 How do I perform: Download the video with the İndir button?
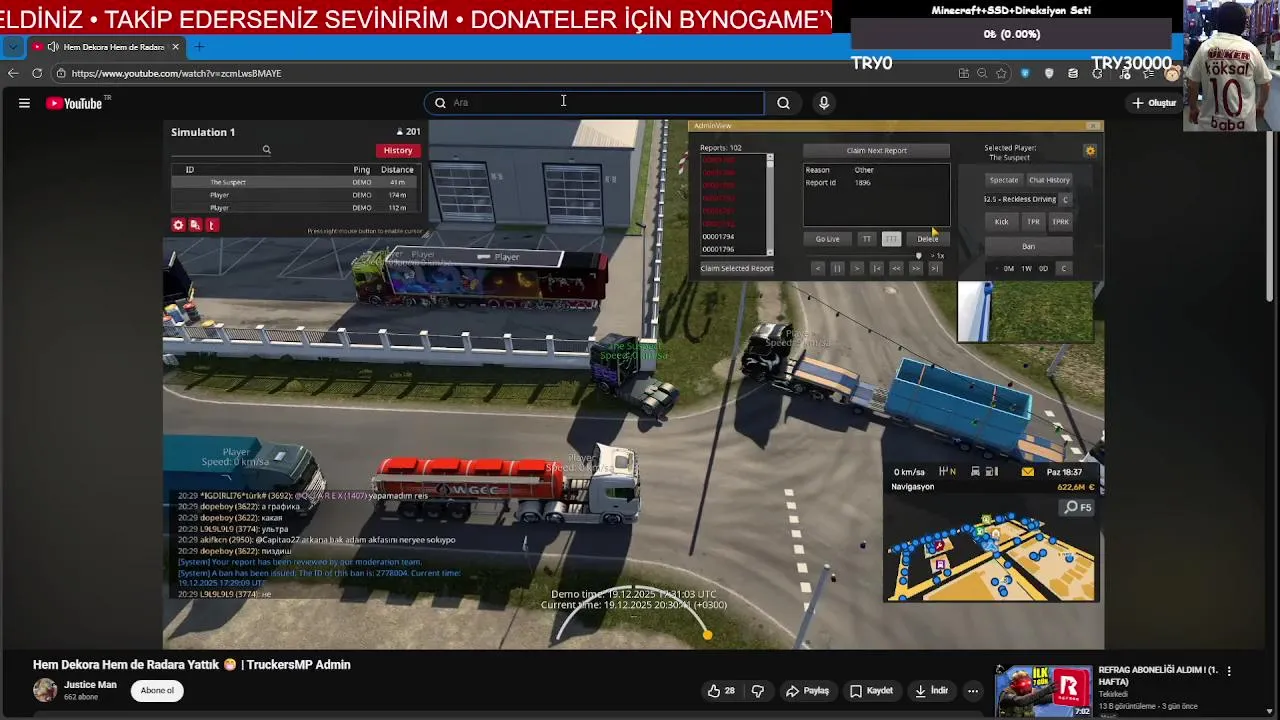(x=931, y=690)
